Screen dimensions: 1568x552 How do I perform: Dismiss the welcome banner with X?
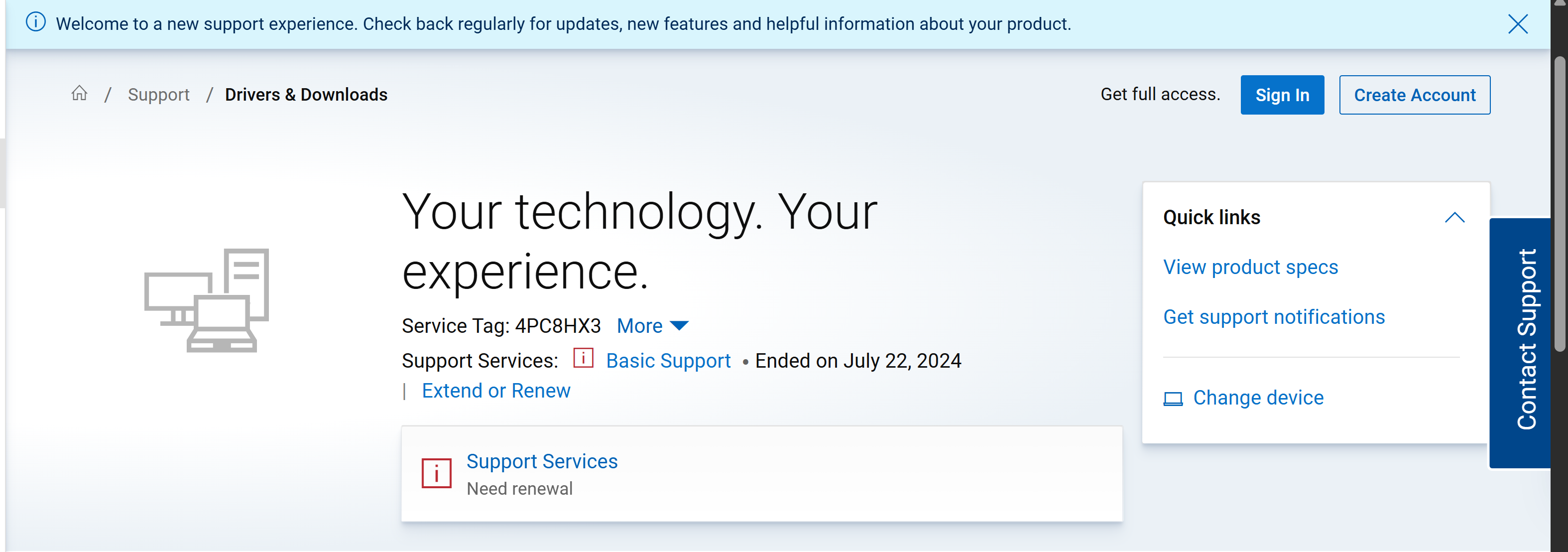tap(1518, 24)
